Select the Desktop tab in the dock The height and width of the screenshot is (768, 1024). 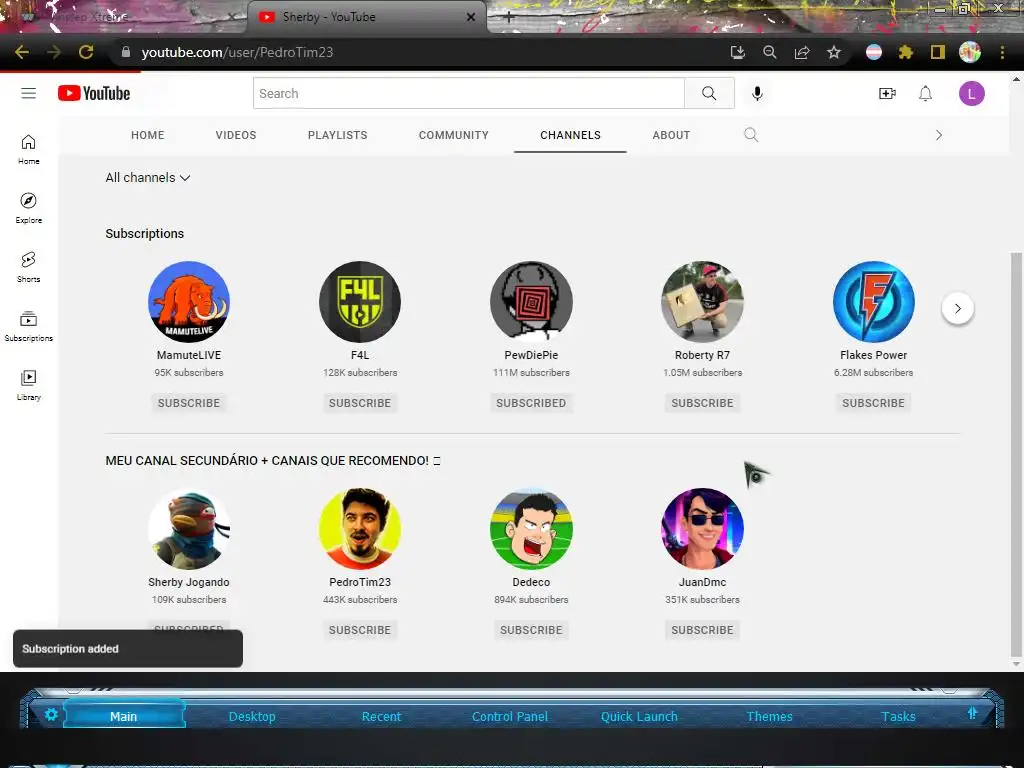(252, 716)
